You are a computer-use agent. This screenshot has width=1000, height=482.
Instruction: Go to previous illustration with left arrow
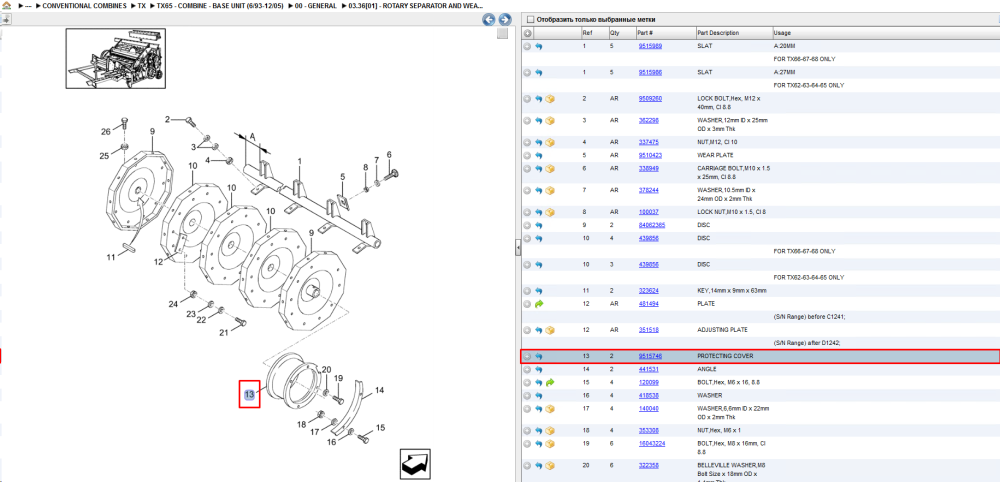[489, 19]
